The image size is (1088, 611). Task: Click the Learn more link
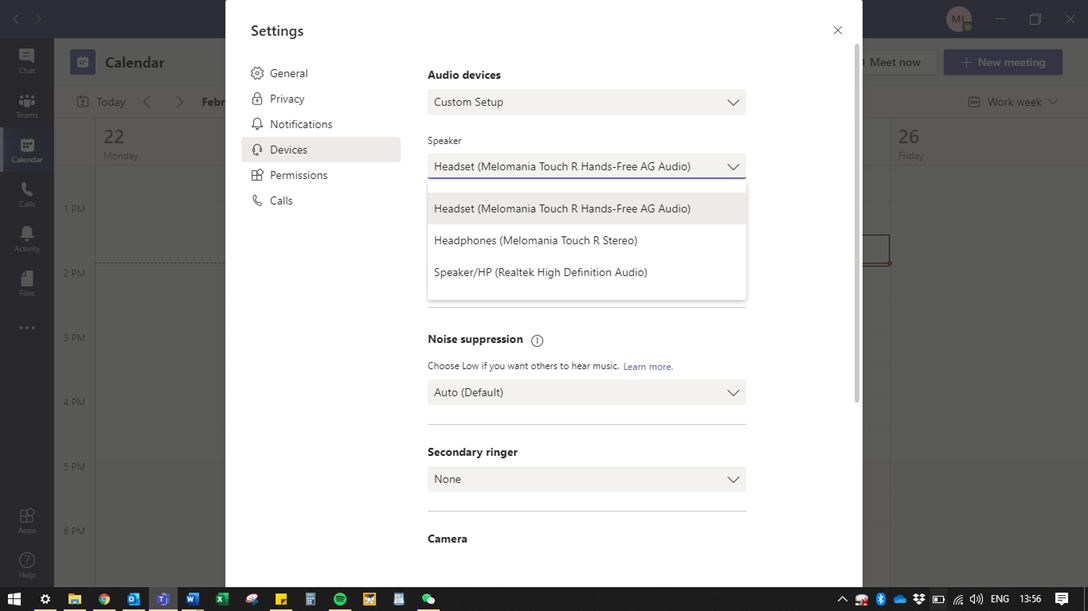click(648, 367)
